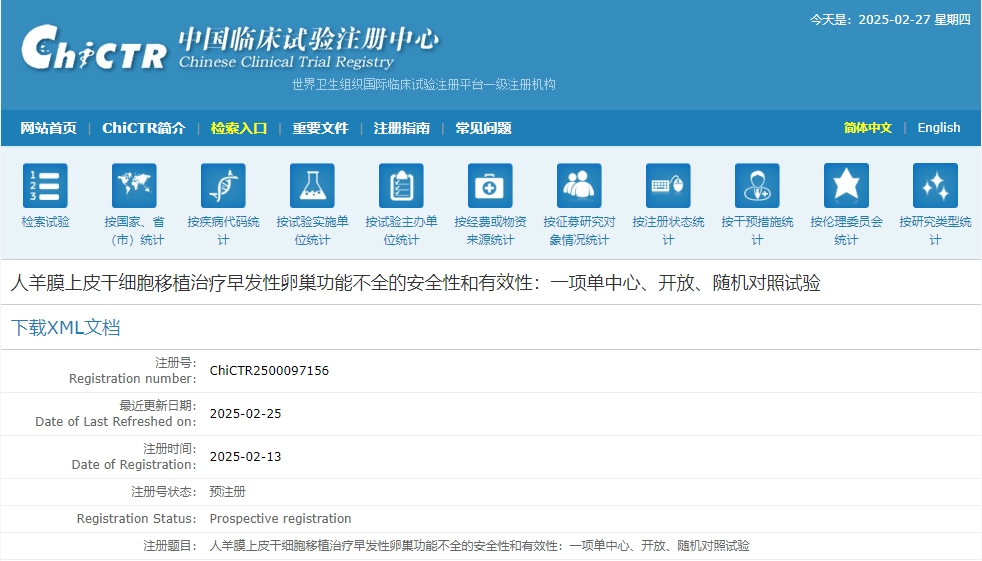Screen dimensions: 982x561
Task: Open the people recruitment status icon
Action: click(x=579, y=186)
